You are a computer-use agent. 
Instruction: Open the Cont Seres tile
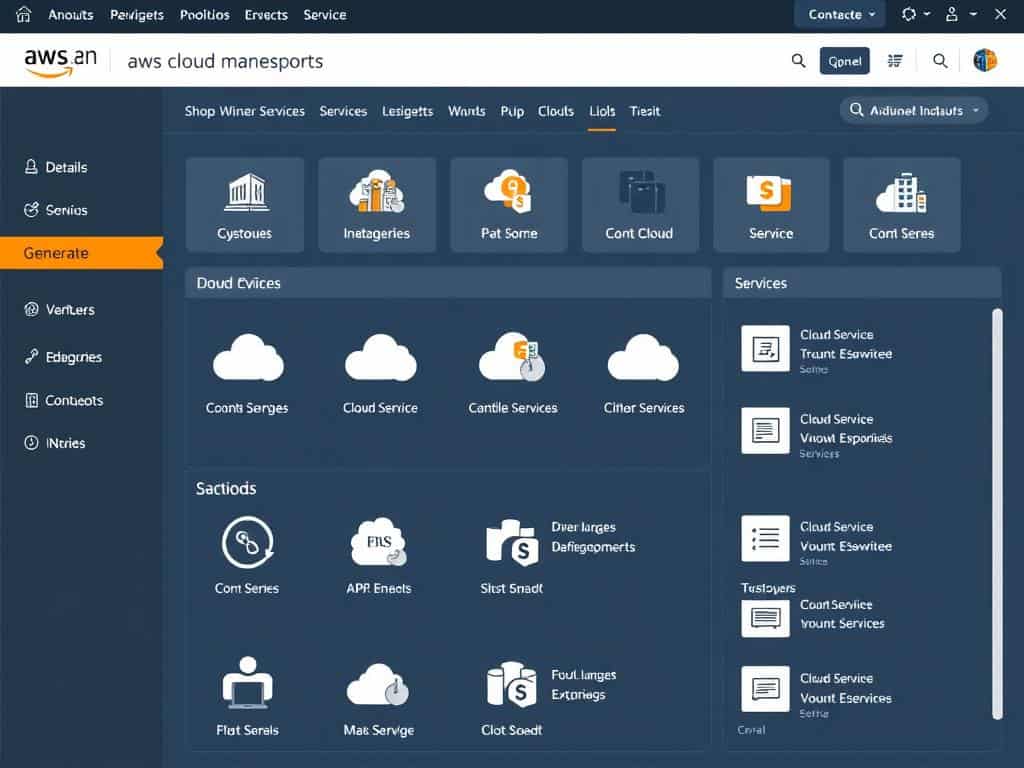(902, 204)
